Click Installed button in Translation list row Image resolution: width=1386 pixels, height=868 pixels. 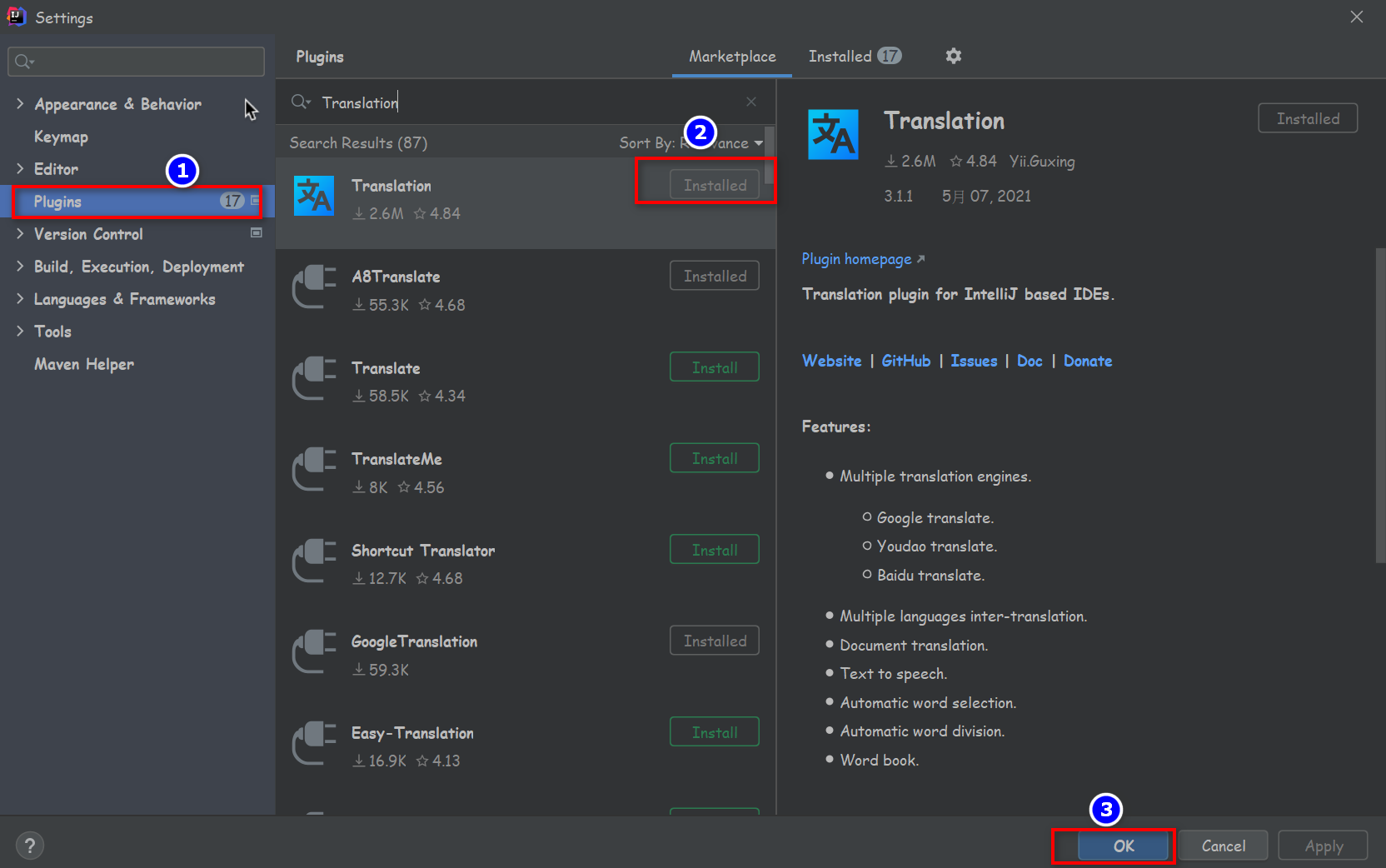click(x=715, y=185)
